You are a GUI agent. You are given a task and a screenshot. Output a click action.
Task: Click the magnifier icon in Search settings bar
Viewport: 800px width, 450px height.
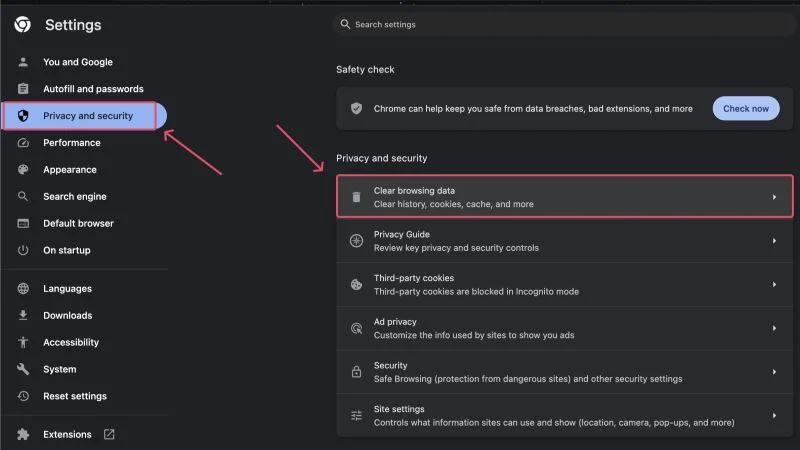tap(345, 24)
